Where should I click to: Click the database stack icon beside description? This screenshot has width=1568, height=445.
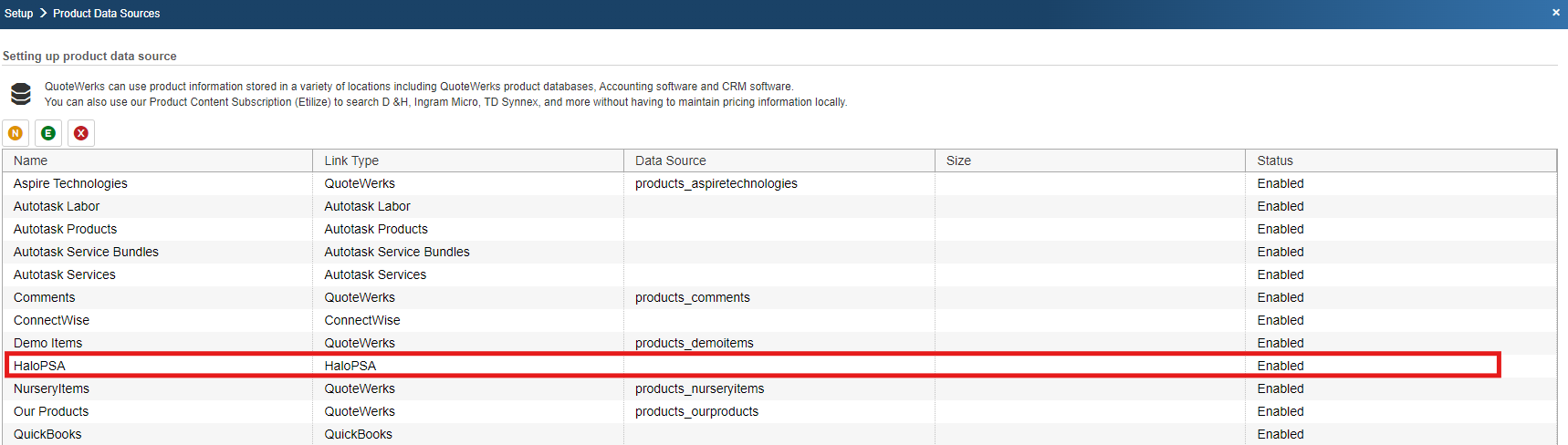tap(21, 94)
